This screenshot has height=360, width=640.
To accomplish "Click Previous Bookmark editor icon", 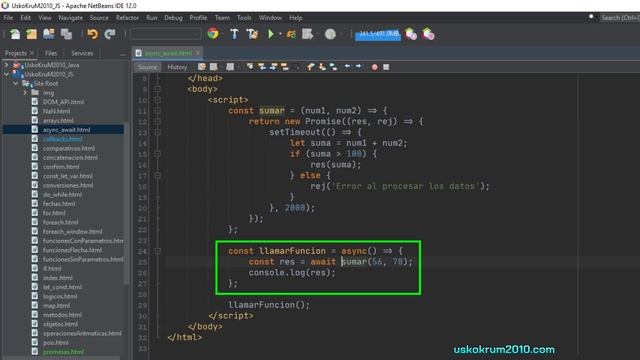I will click(311, 67).
